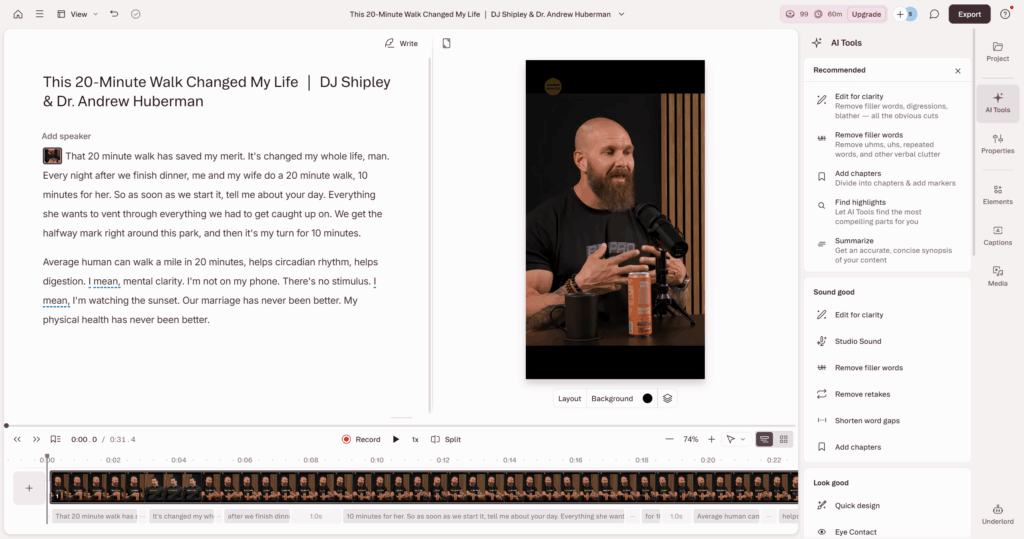This screenshot has height=539, width=1024.
Task: Toggle the portrait canvas layout icon
Action: (447, 43)
